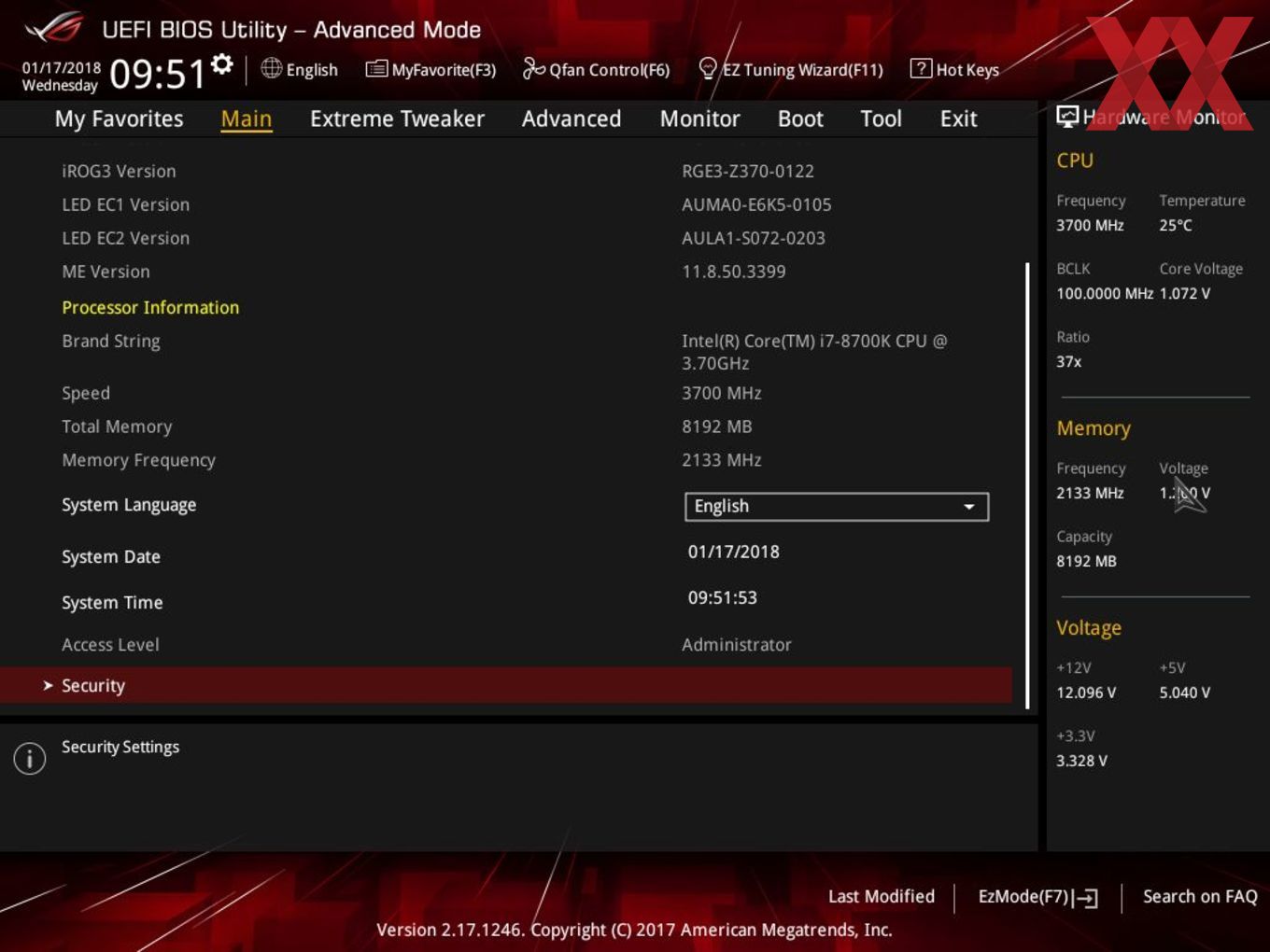Click Core Voltage 1.072 V reading

(1185, 293)
